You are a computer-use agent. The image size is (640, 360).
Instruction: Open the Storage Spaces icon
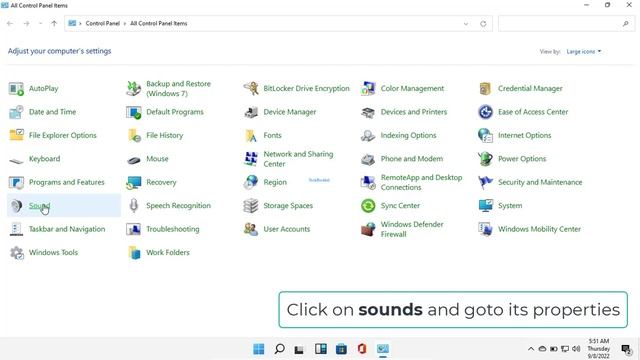point(251,206)
